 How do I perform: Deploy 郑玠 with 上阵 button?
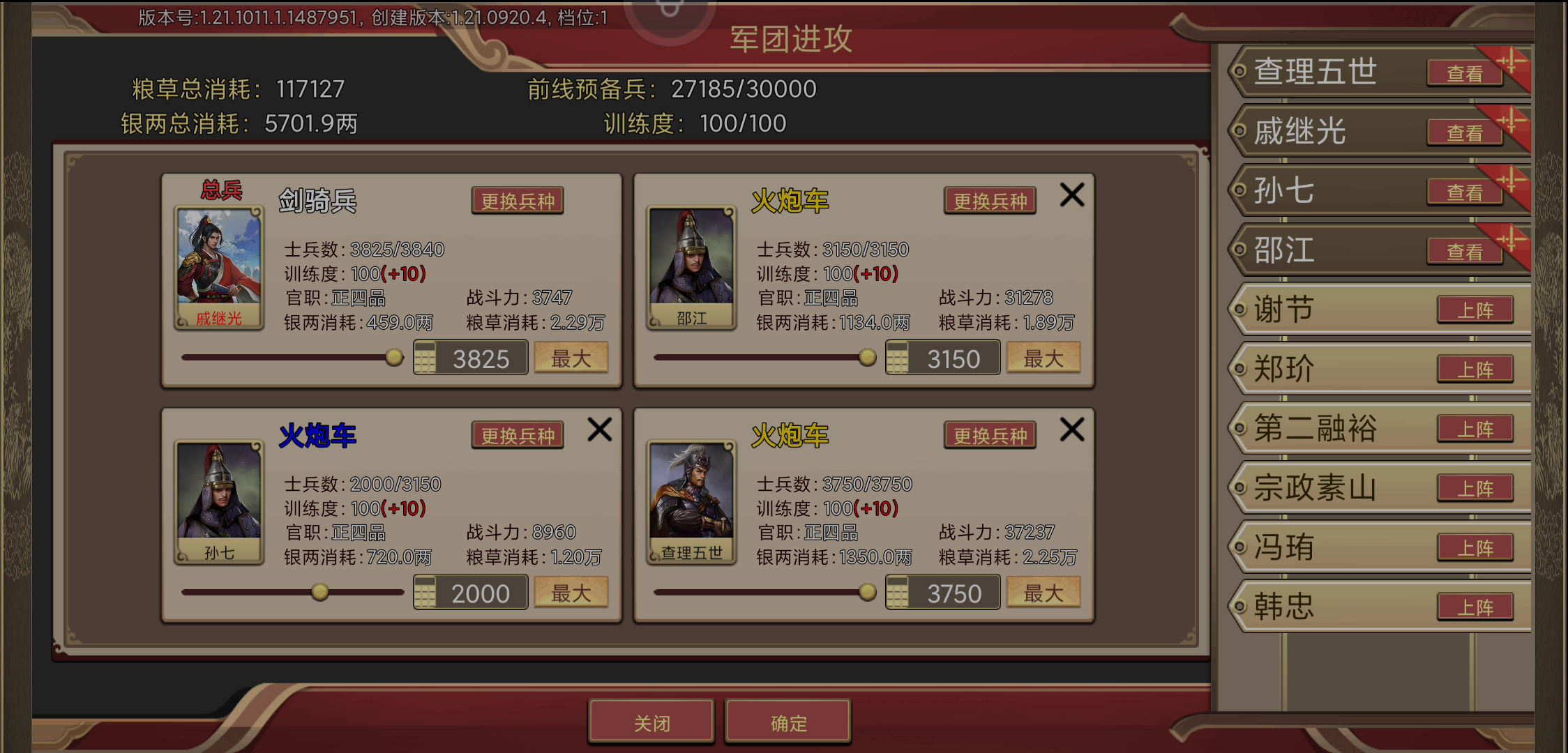tap(1475, 369)
